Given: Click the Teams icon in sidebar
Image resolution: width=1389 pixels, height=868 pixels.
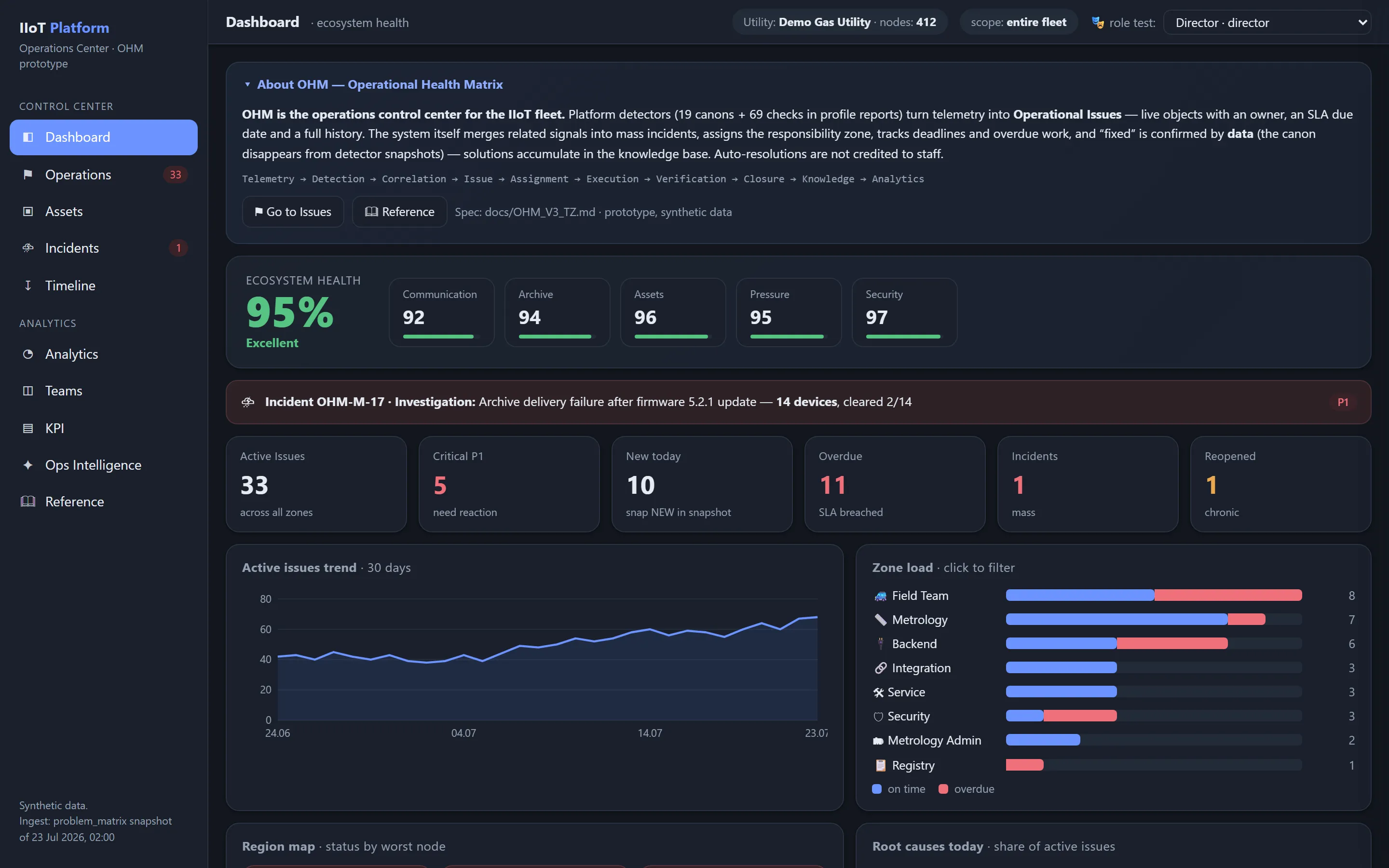Looking at the screenshot, I should (27, 391).
